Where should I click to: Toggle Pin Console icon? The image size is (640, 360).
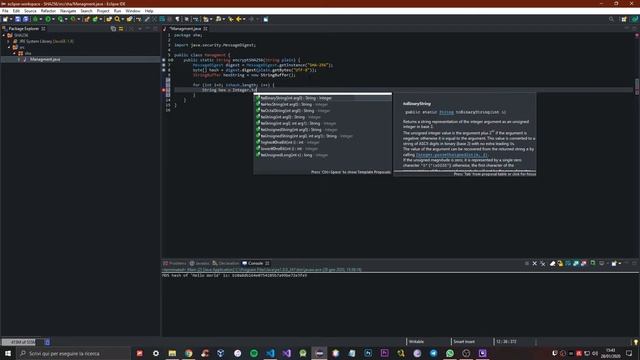[x=593, y=264]
